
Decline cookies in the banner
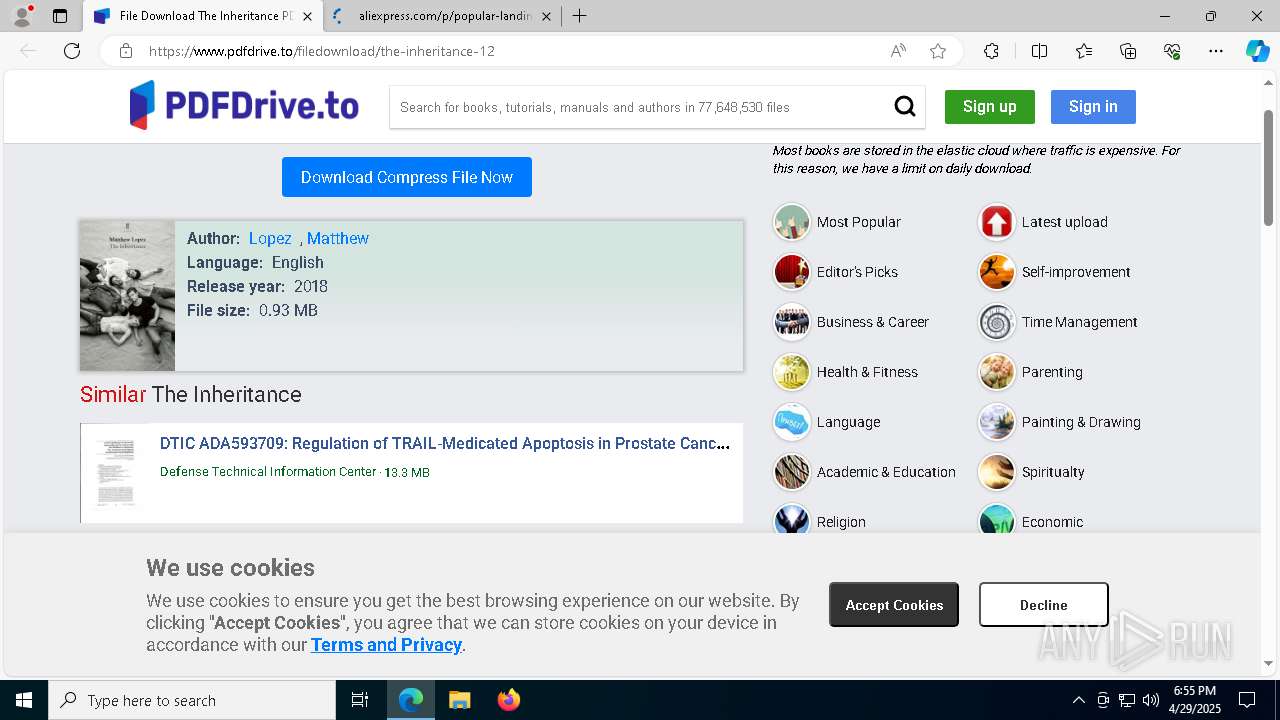pyautogui.click(x=1044, y=605)
